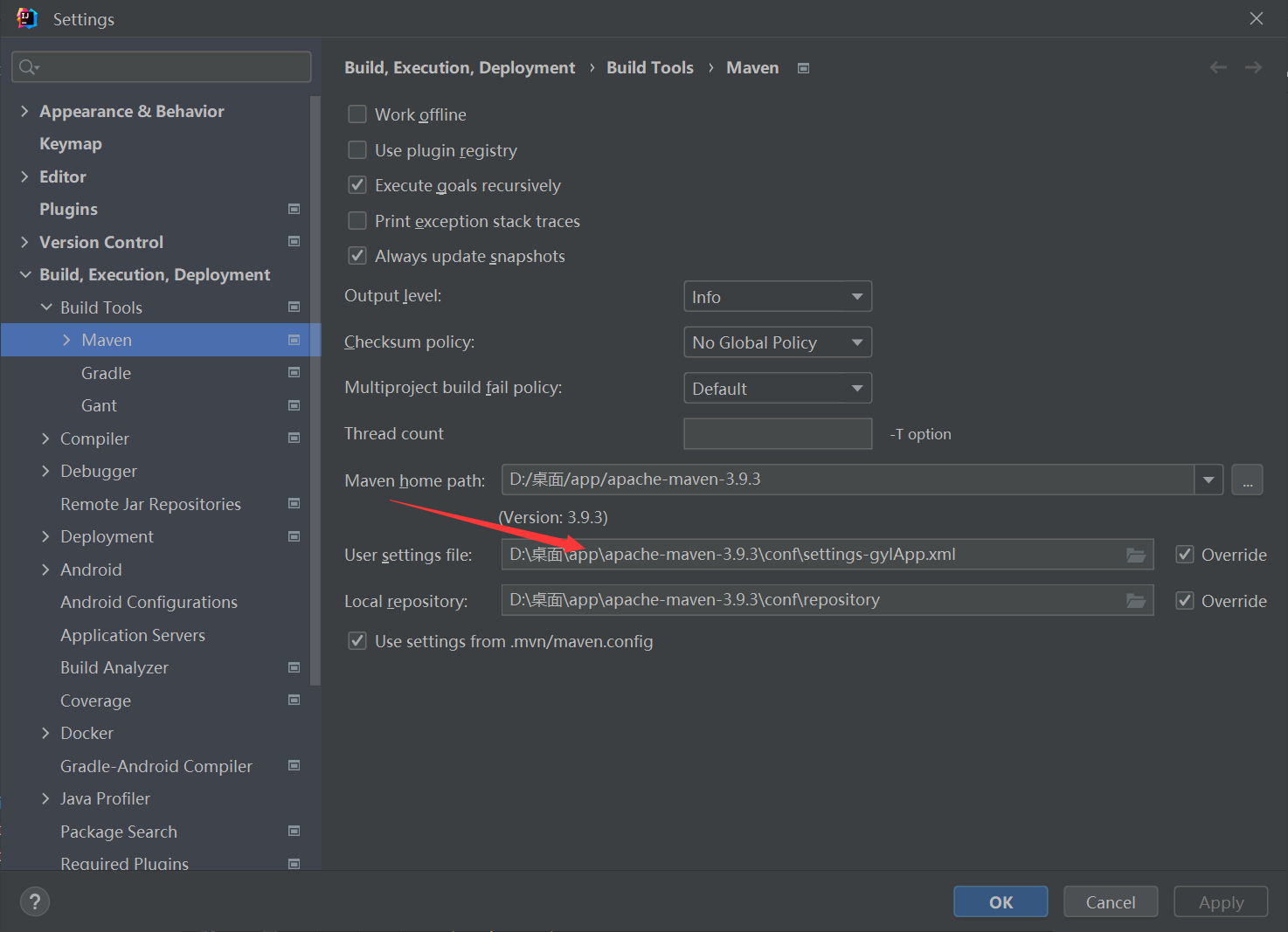The width and height of the screenshot is (1288, 932).
Task: Go forward with the right arrow icon
Action: coord(1254,67)
